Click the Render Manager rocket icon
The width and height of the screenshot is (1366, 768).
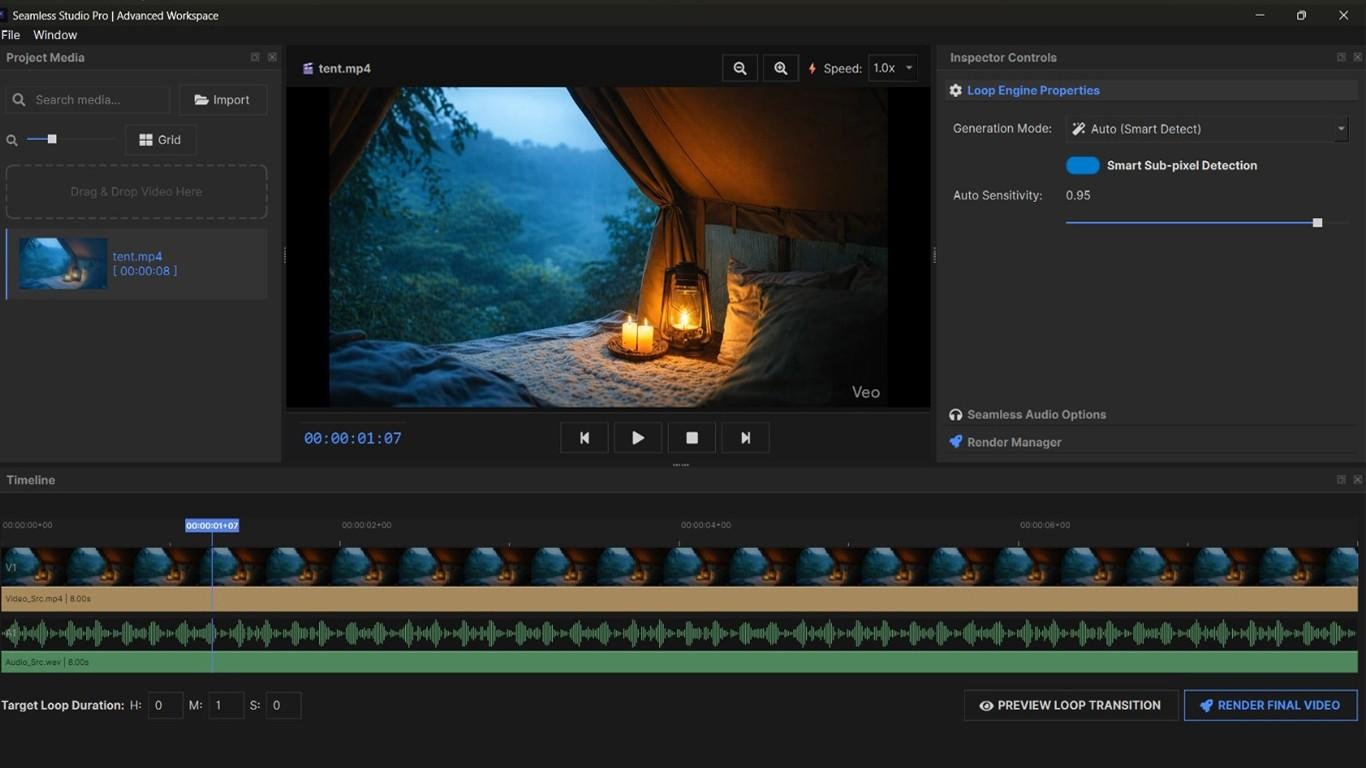click(x=954, y=441)
